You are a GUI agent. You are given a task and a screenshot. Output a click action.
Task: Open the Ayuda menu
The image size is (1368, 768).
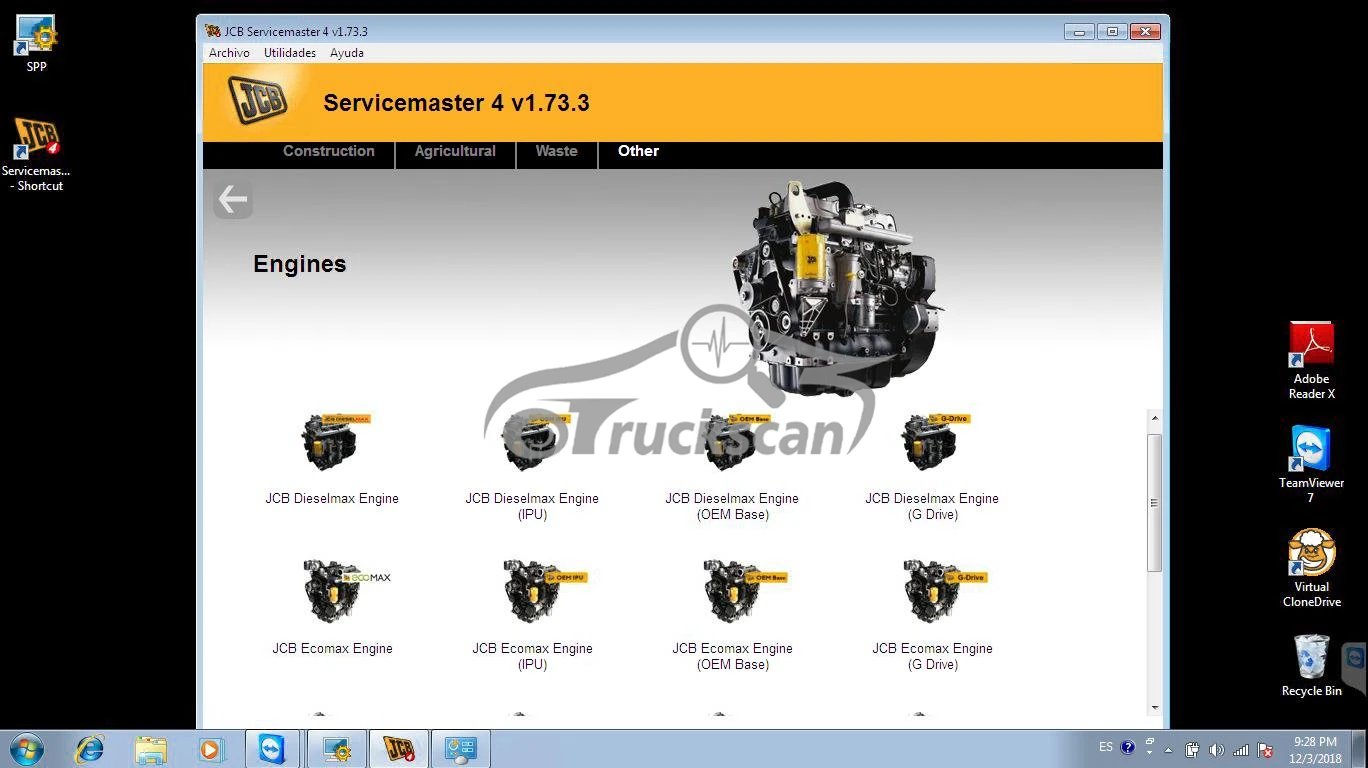tap(347, 53)
